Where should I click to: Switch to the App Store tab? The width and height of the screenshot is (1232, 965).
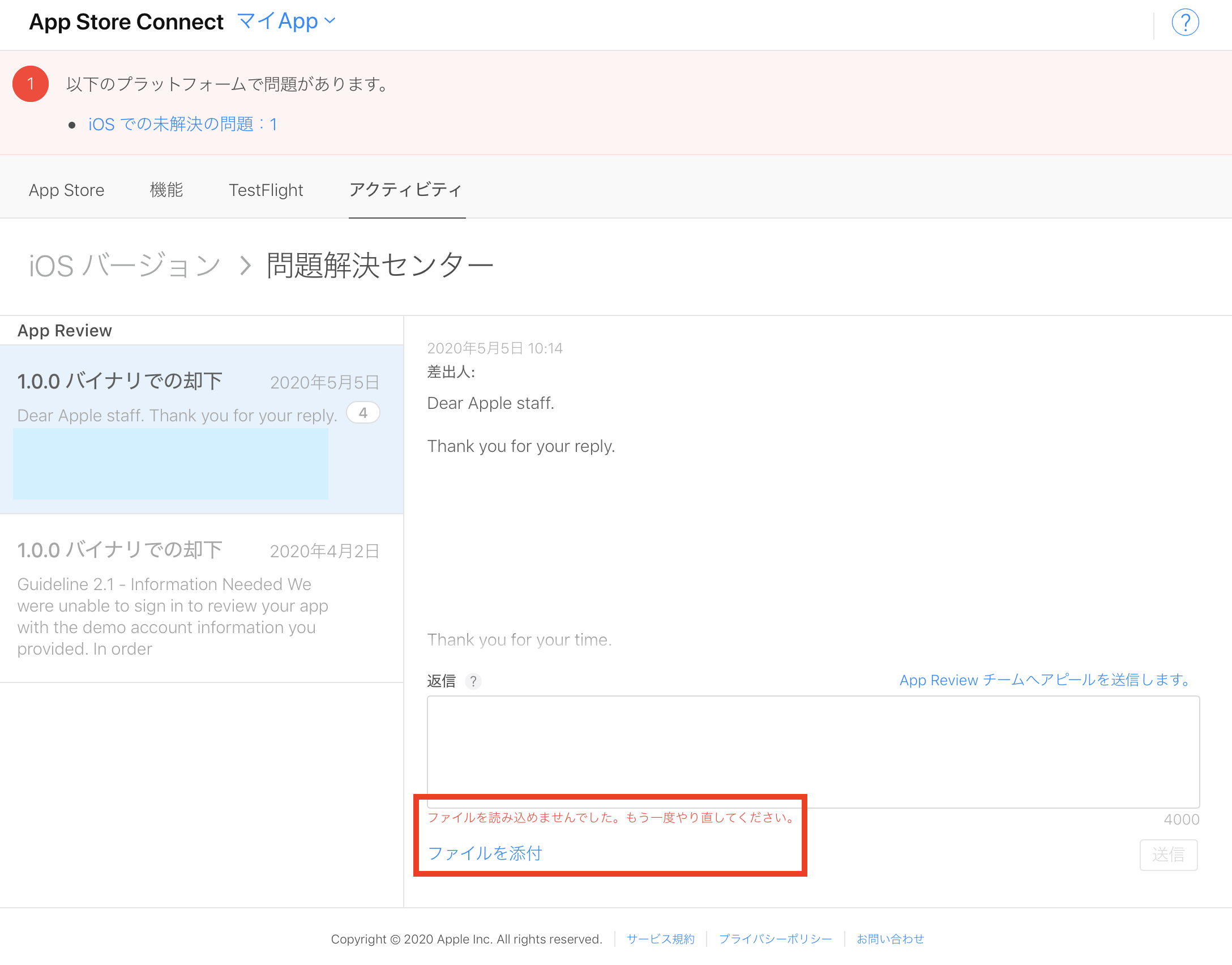(66, 190)
